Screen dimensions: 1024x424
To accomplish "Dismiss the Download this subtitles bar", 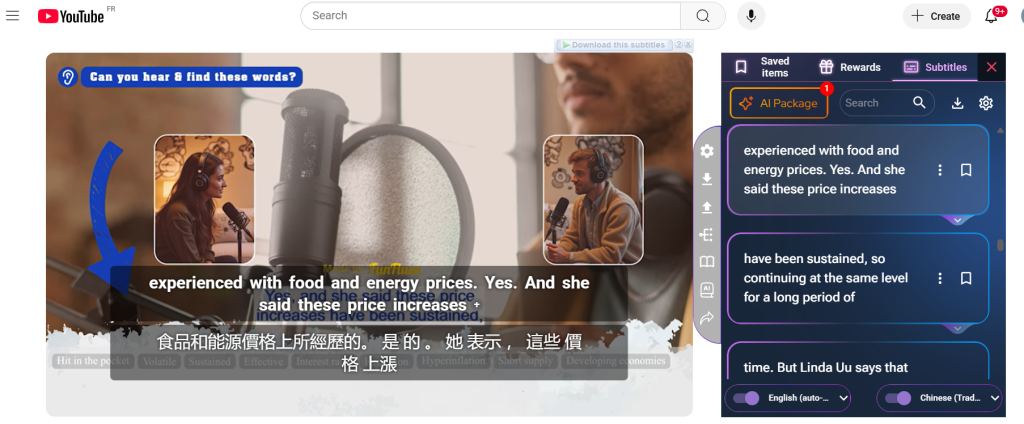I will point(688,44).
